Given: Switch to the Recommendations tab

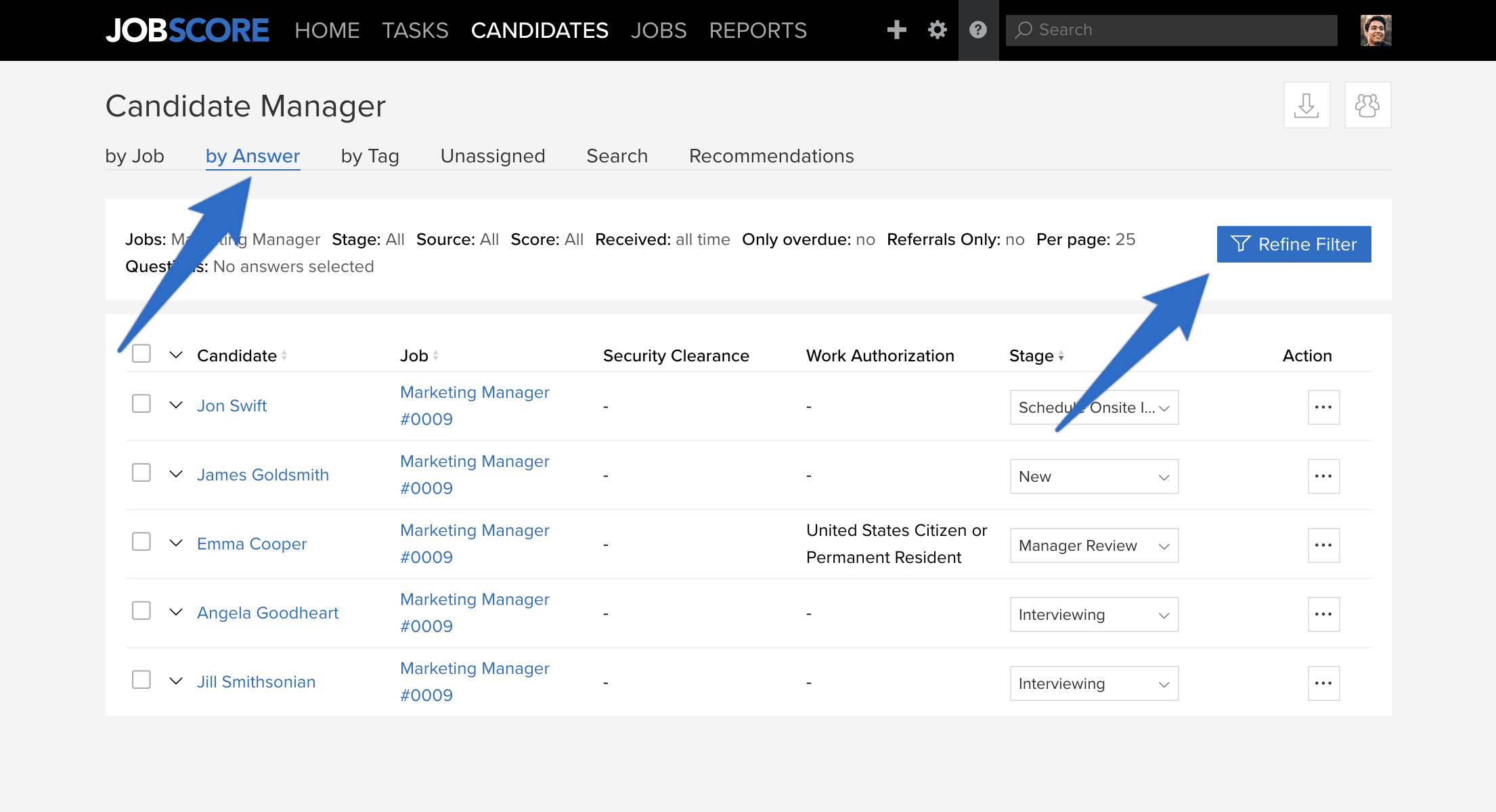Looking at the screenshot, I should coord(772,156).
